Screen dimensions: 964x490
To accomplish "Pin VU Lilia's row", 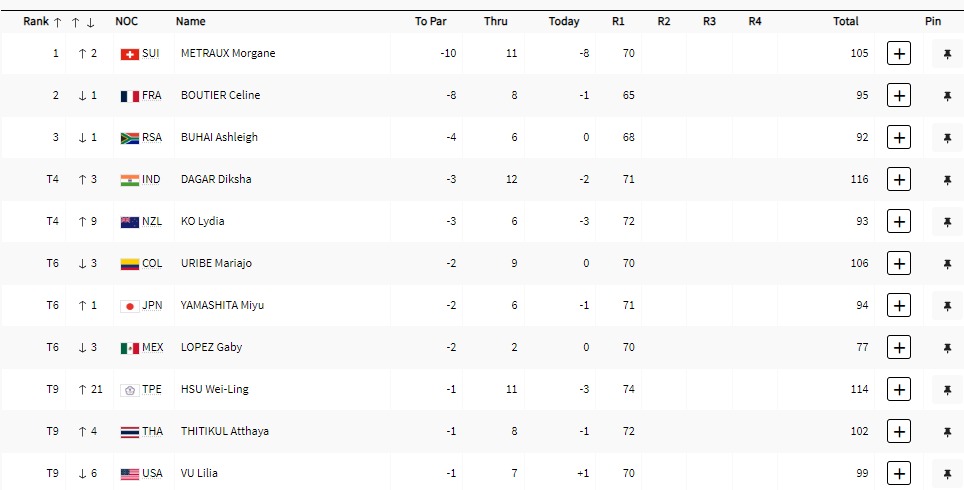I will pyautogui.click(x=946, y=474).
